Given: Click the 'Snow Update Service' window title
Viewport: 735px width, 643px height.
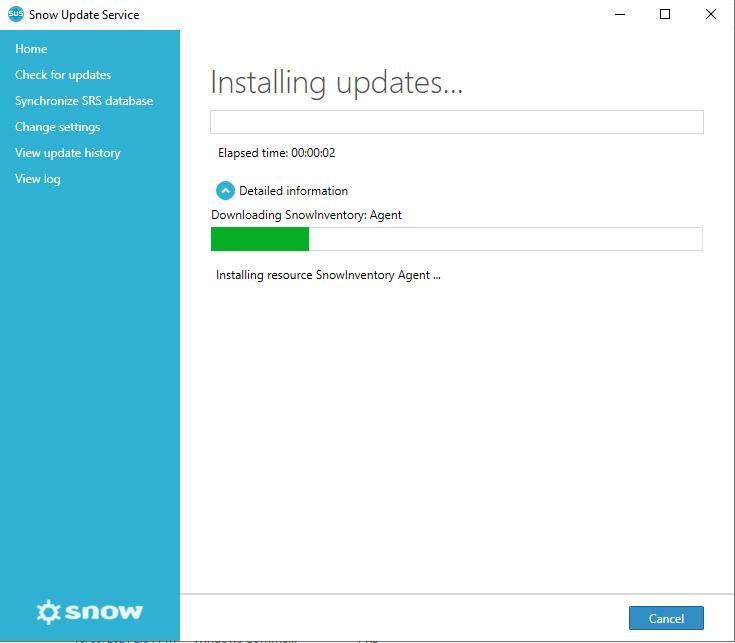Looking at the screenshot, I should click(x=84, y=15).
